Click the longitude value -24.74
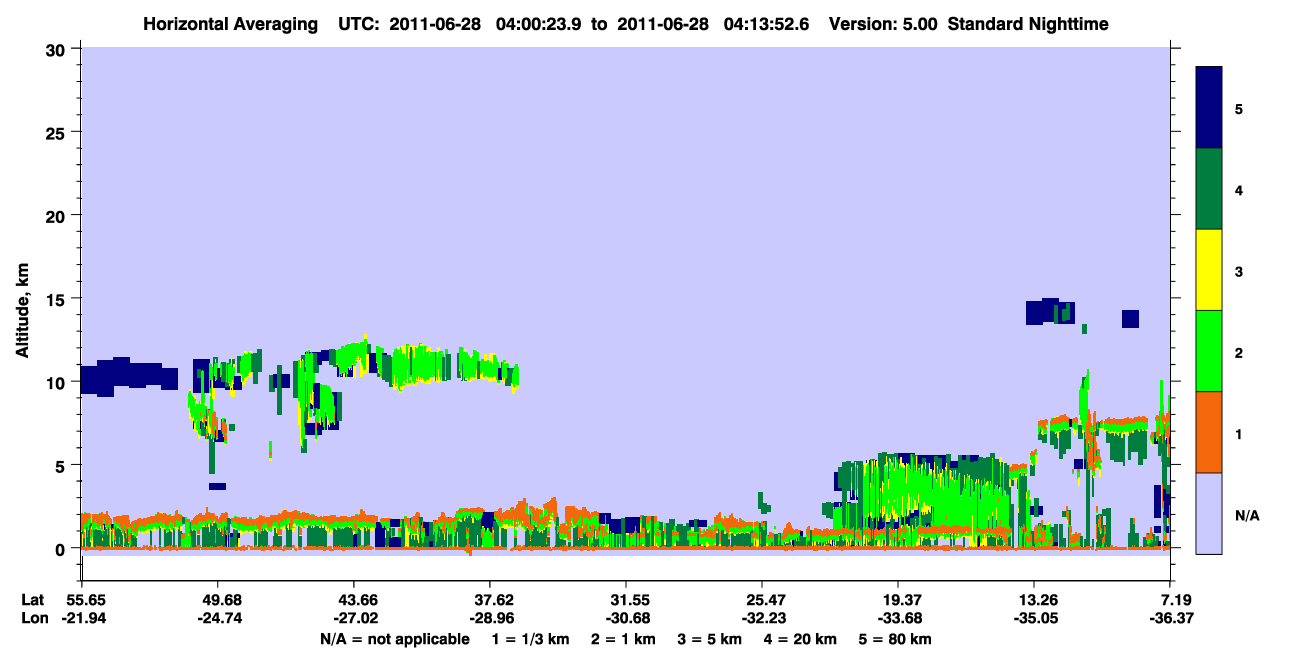The image size is (1300, 667). pos(218,619)
